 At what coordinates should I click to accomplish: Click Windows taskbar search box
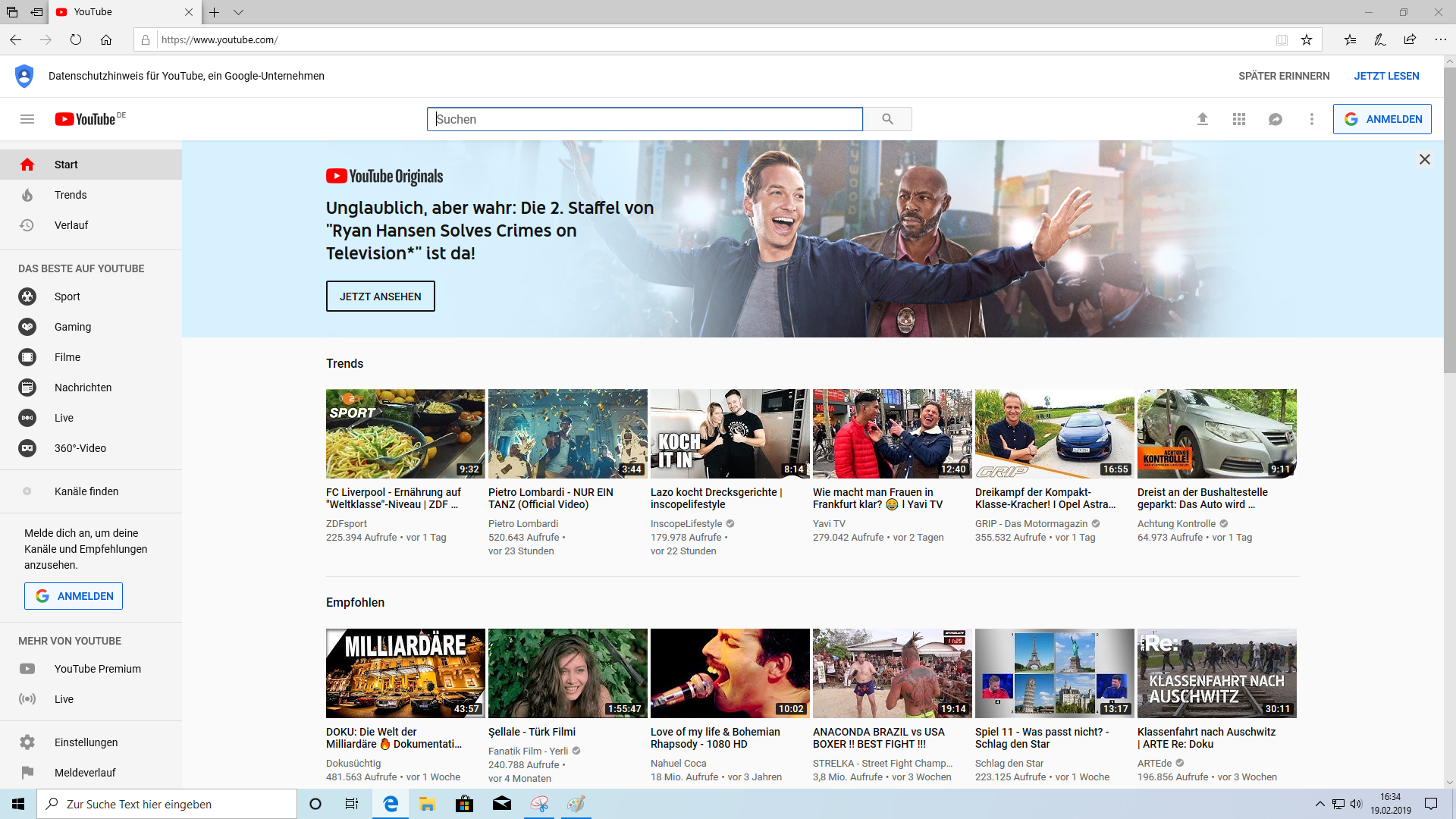tap(167, 804)
